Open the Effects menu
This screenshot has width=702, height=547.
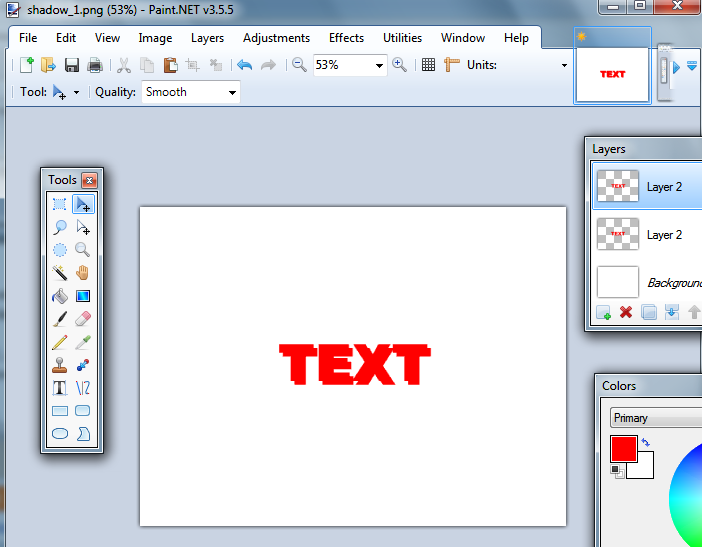(x=347, y=38)
